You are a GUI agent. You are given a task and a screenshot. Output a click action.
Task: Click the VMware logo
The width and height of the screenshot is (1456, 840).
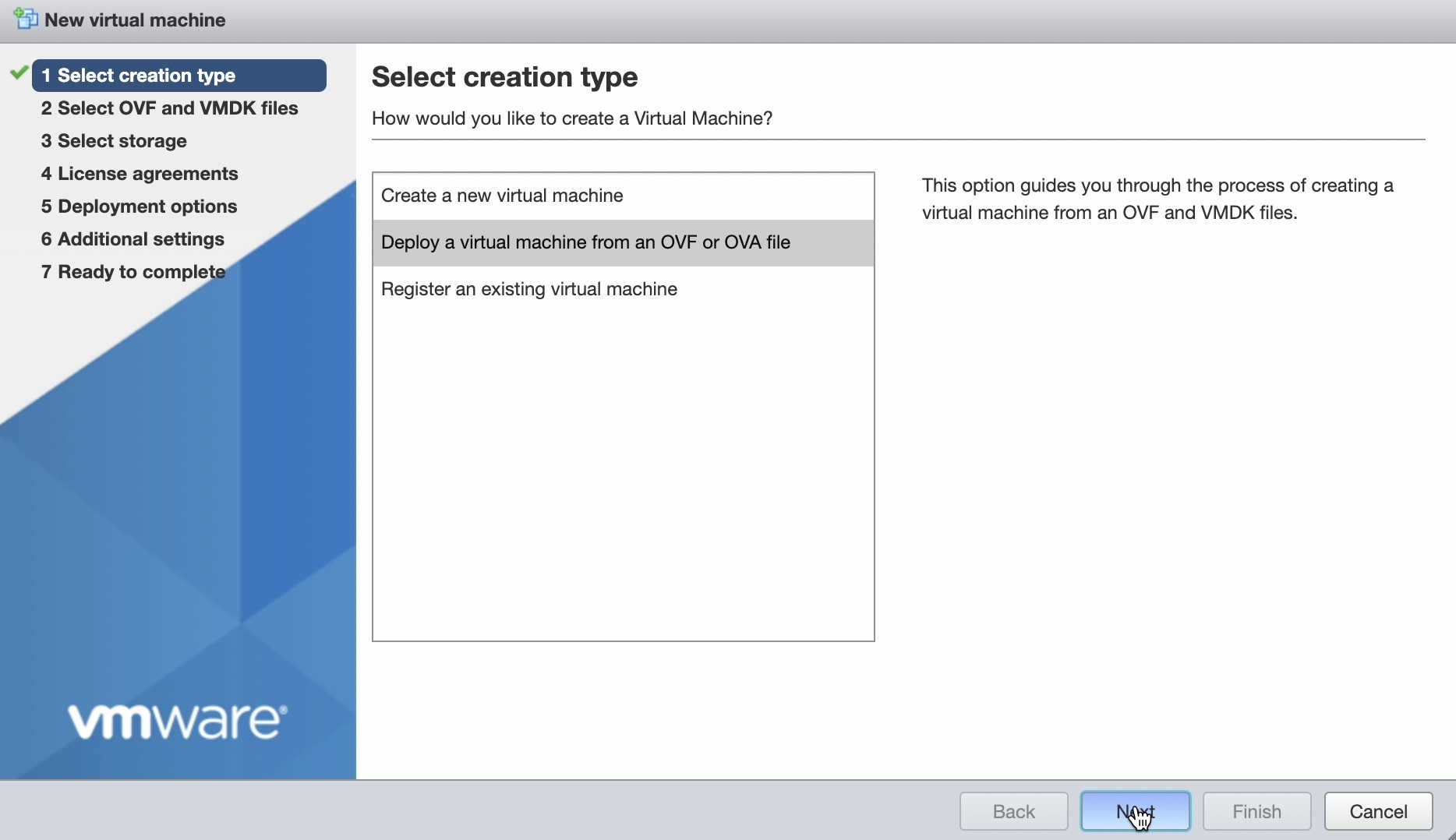178,721
